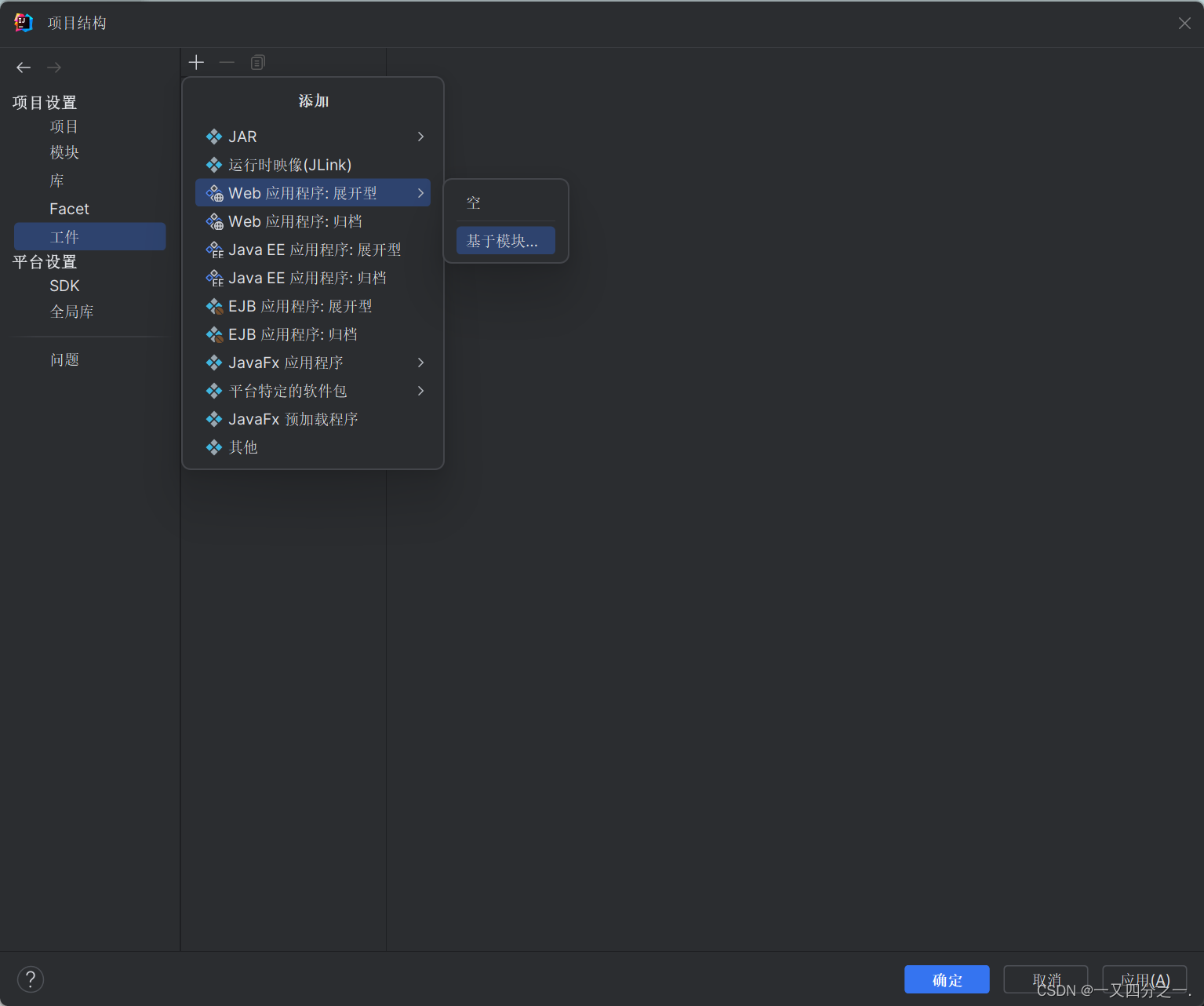Close the 项目结构 dialog
Image resolution: width=1204 pixels, height=1006 pixels.
pos(1184,24)
